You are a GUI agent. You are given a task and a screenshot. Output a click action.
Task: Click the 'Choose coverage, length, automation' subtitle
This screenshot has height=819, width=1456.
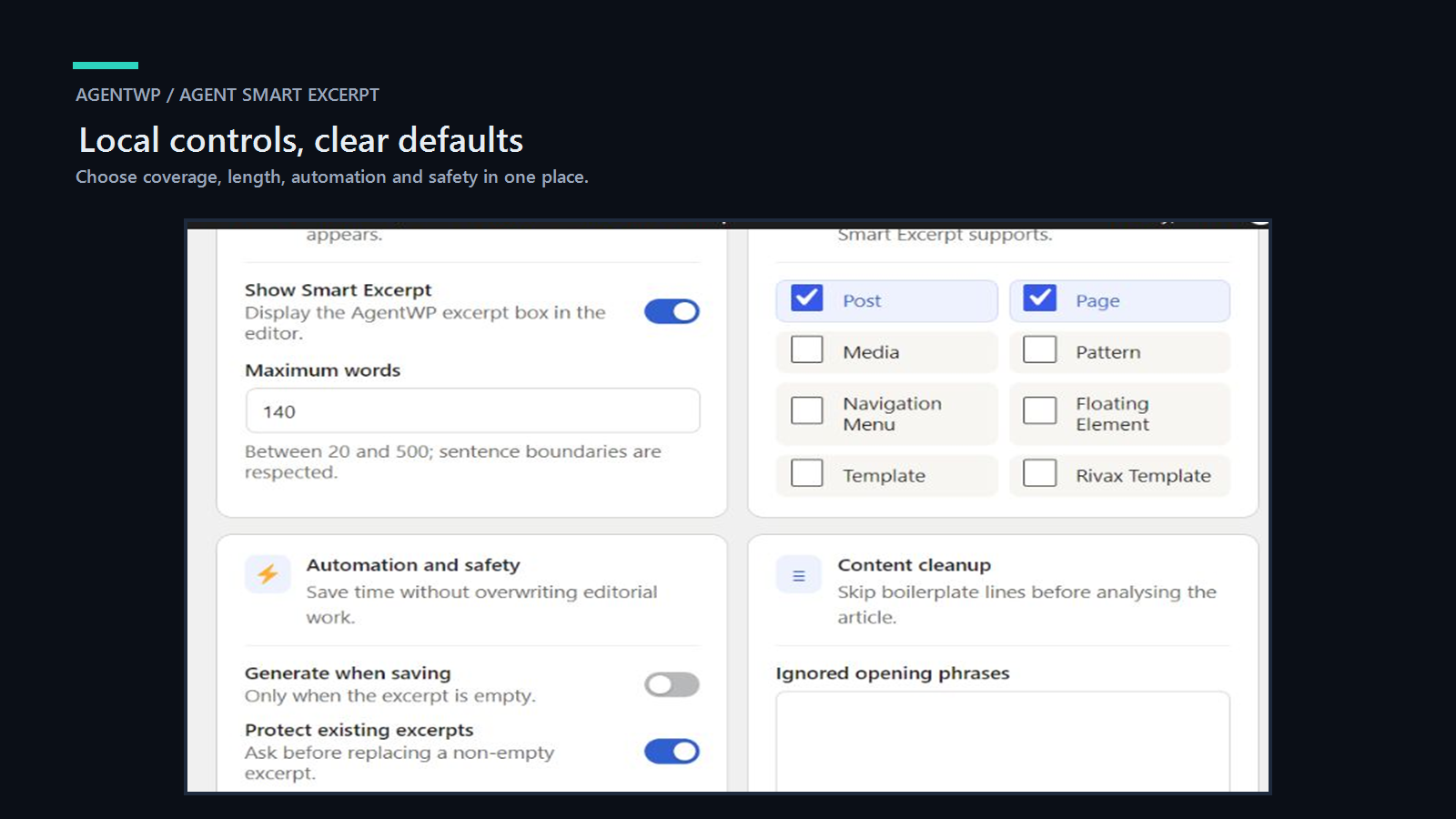coord(332,177)
